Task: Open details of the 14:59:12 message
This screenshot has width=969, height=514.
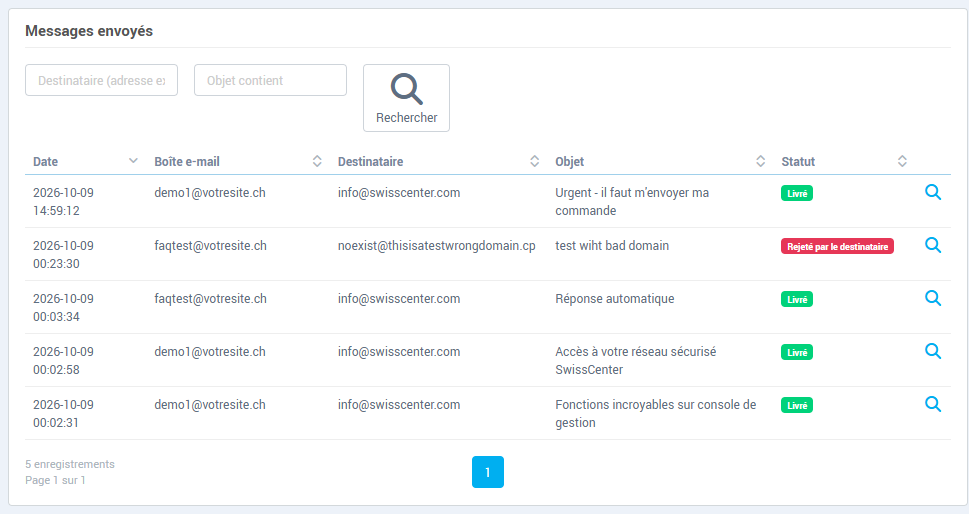Action: [x=933, y=192]
